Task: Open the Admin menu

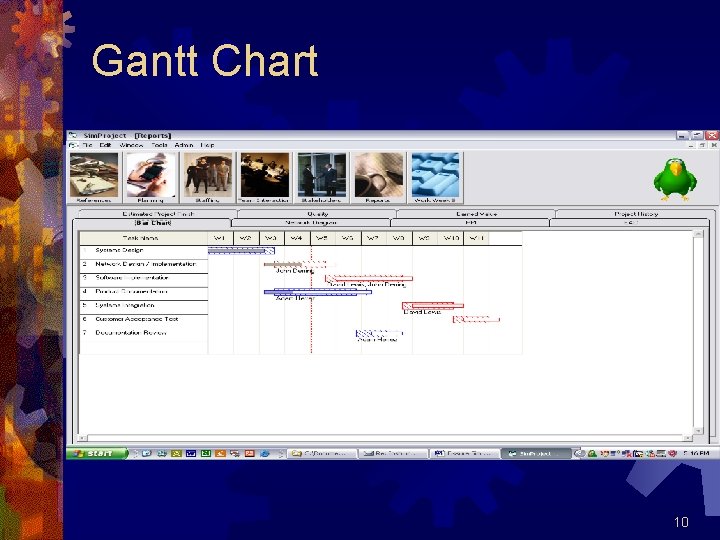Action: [184, 145]
